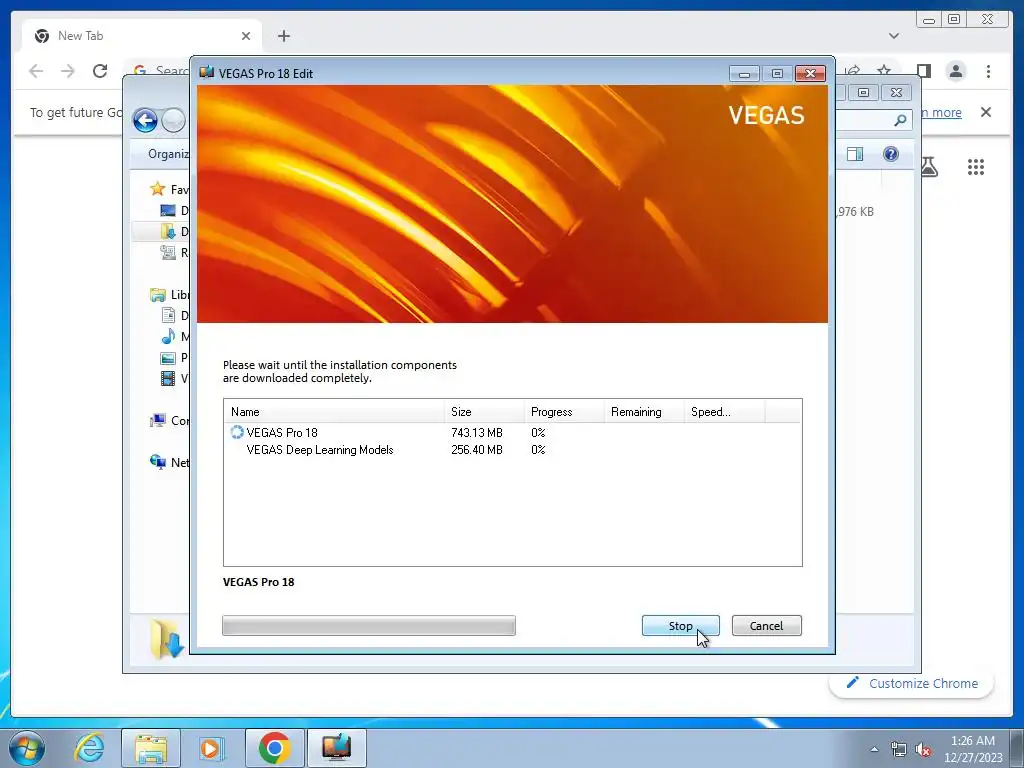
Task: Toggle Chrome side panel icon
Action: pyautogui.click(x=923, y=71)
